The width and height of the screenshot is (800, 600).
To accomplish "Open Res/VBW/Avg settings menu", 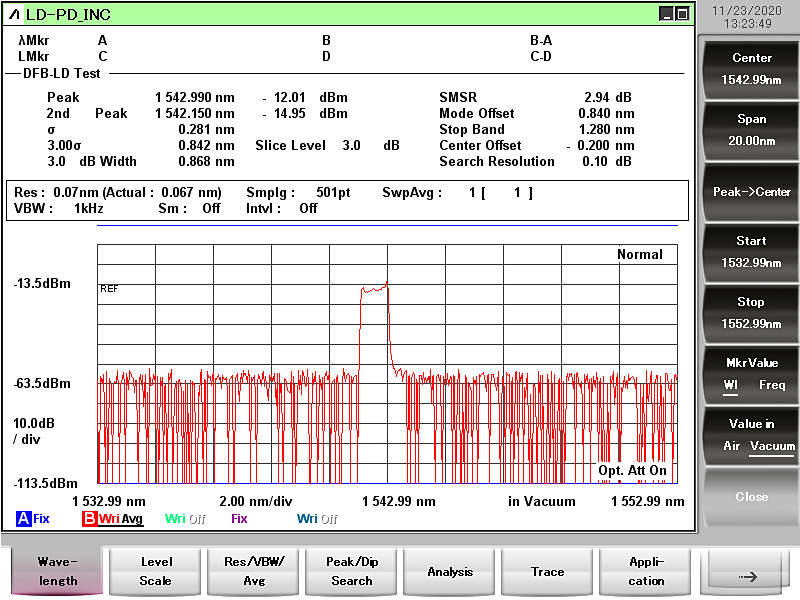I will (x=254, y=573).
